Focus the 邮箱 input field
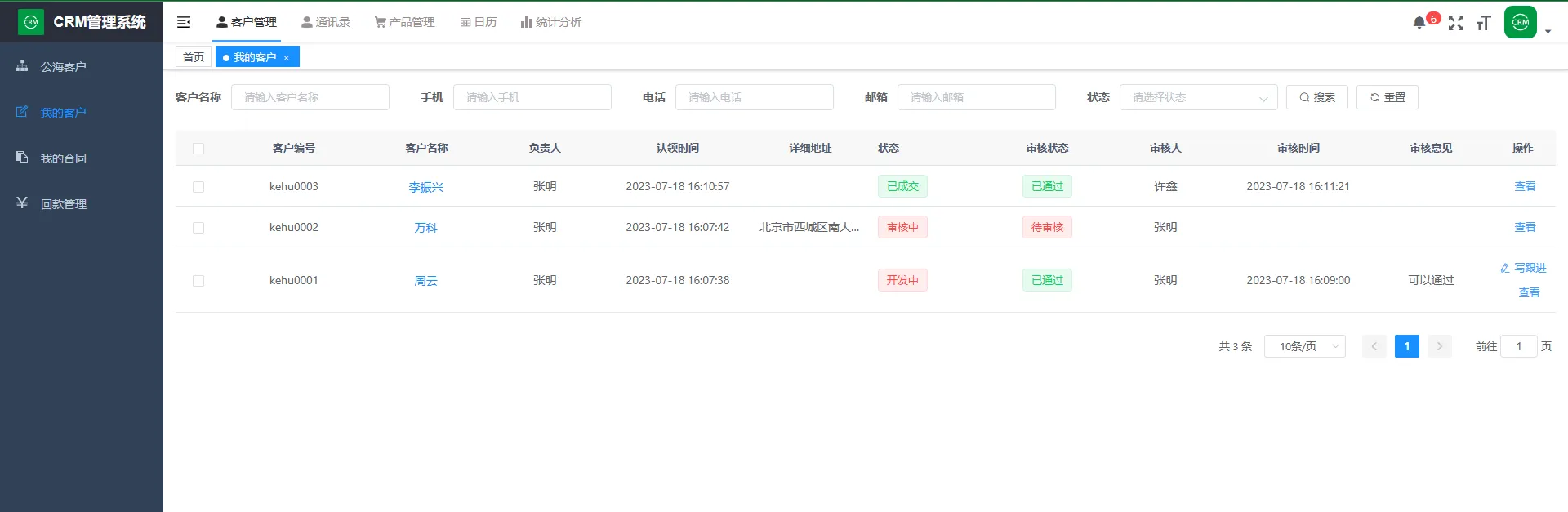The width and height of the screenshot is (1568, 512). pyautogui.click(x=977, y=97)
